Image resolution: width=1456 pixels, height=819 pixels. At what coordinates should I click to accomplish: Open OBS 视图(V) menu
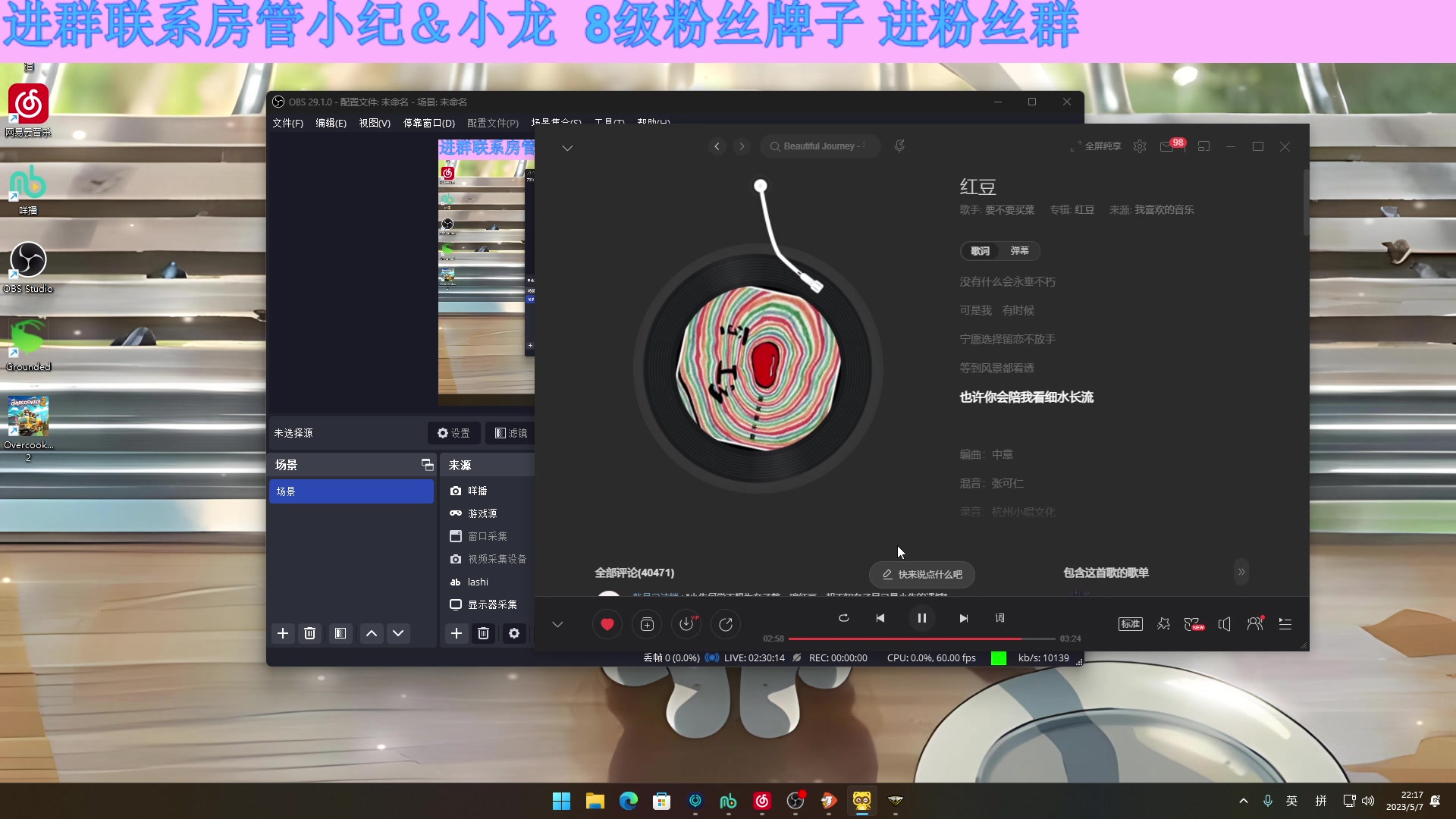[375, 123]
